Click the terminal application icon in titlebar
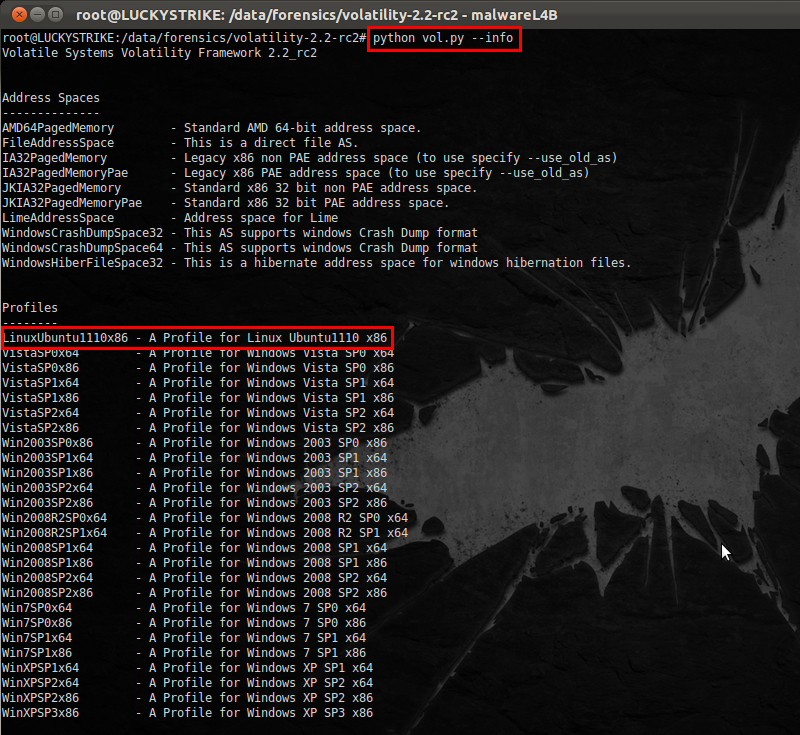The width and height of the screenshot is (800, 735). (57, 14)
